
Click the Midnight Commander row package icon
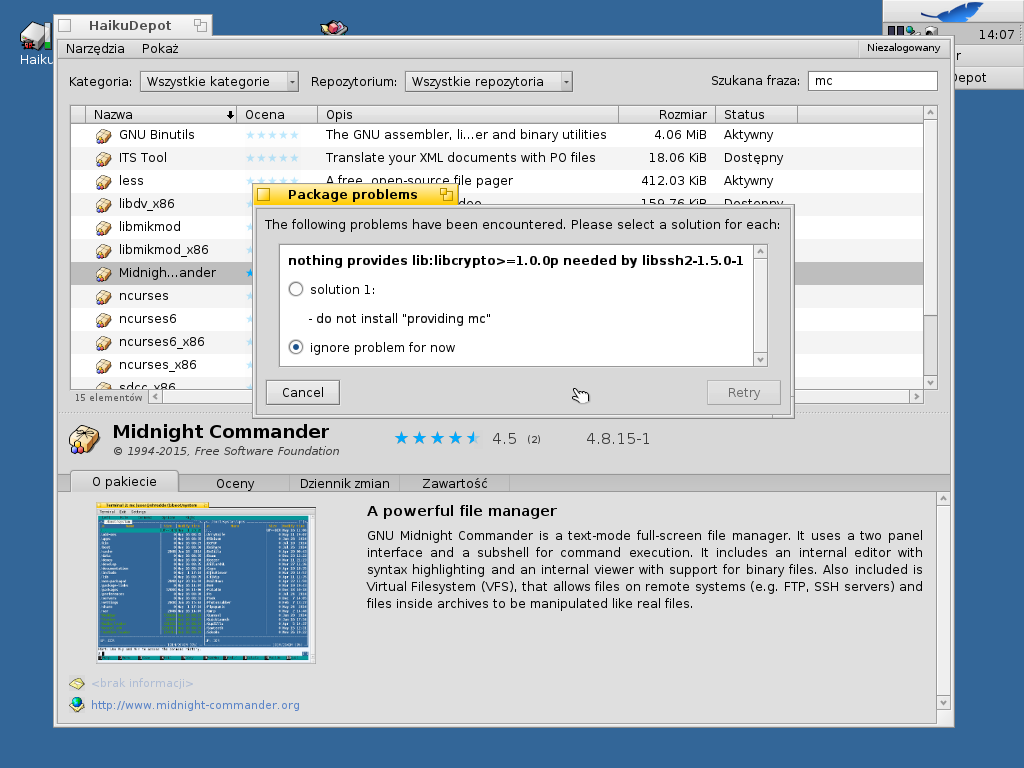[x=103, y=274]
